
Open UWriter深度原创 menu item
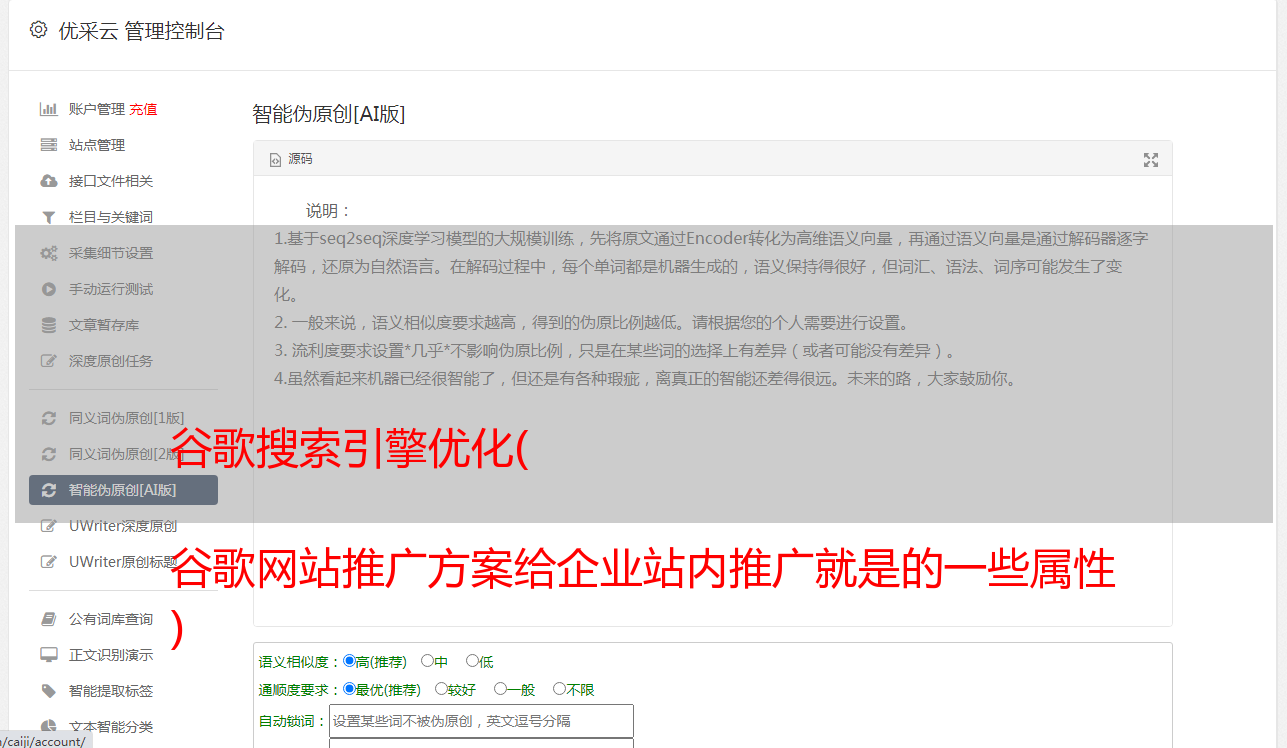123,526
